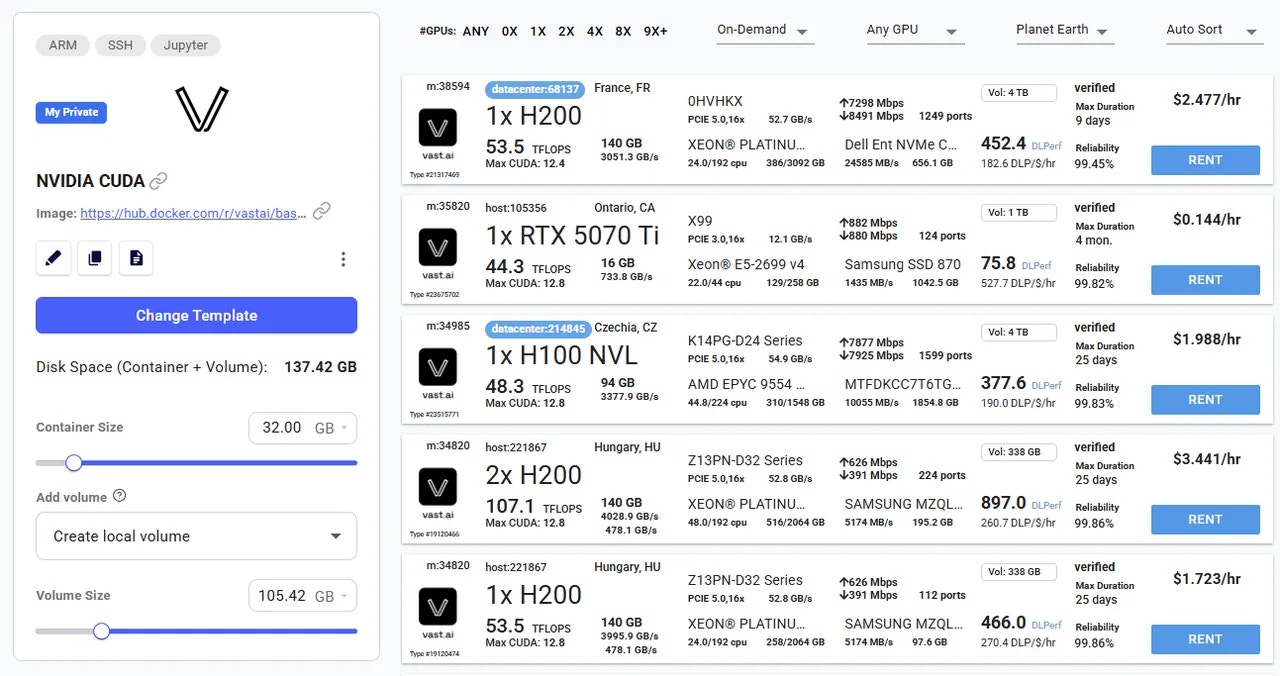1280x676 pixels.
Task: Click the 1x RTX 5070 Ti title
Action: coord(573,236)
